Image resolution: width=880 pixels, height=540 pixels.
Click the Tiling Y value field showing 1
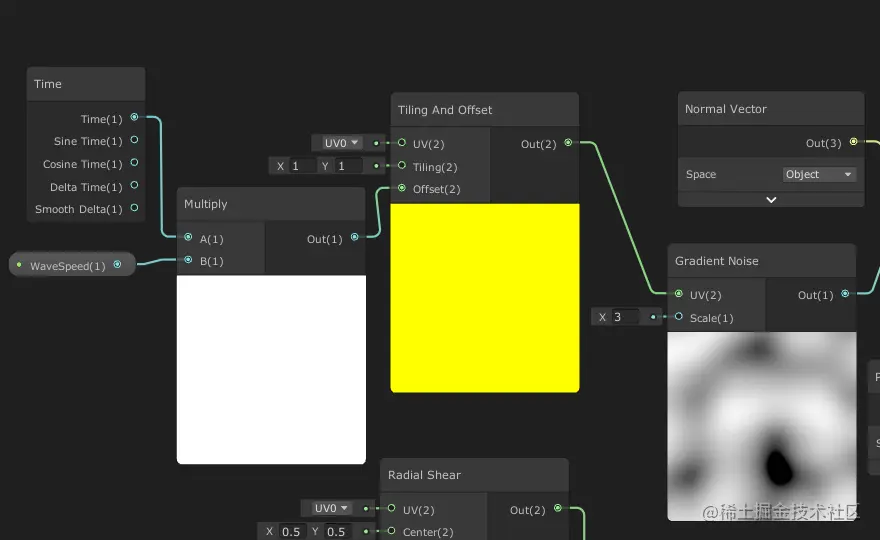point(348,166)
